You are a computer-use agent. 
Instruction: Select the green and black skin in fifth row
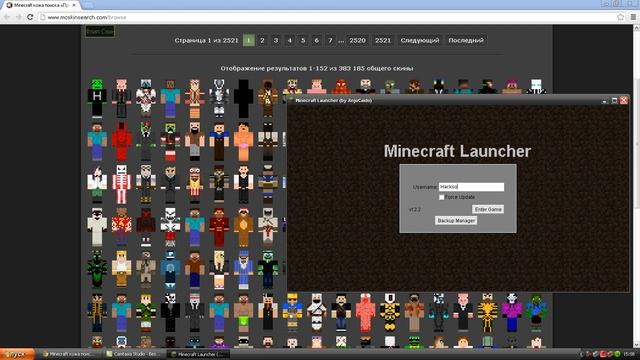pos(97,269)
